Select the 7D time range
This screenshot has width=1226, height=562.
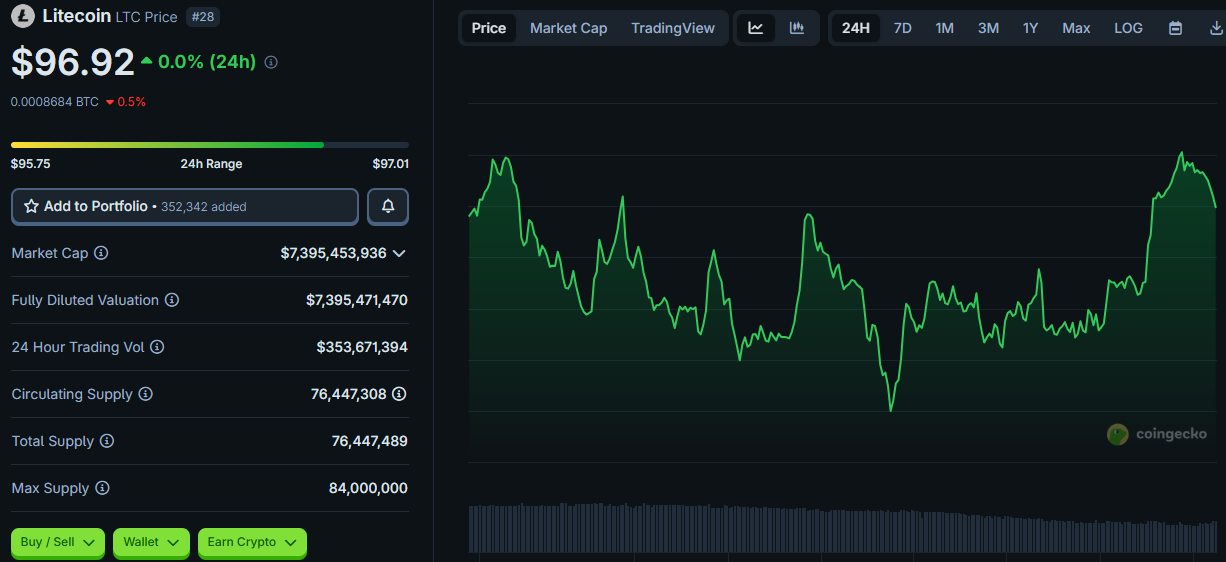click(902, 28)
